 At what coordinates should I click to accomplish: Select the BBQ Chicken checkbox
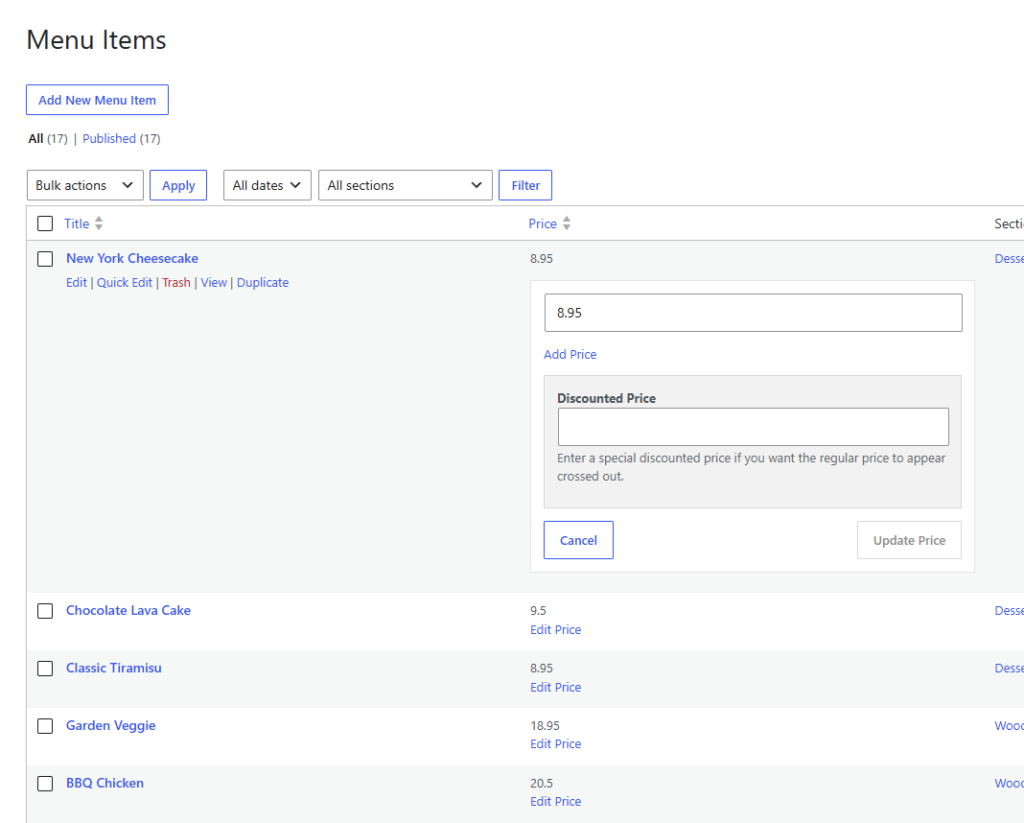(x=45, y=783)
